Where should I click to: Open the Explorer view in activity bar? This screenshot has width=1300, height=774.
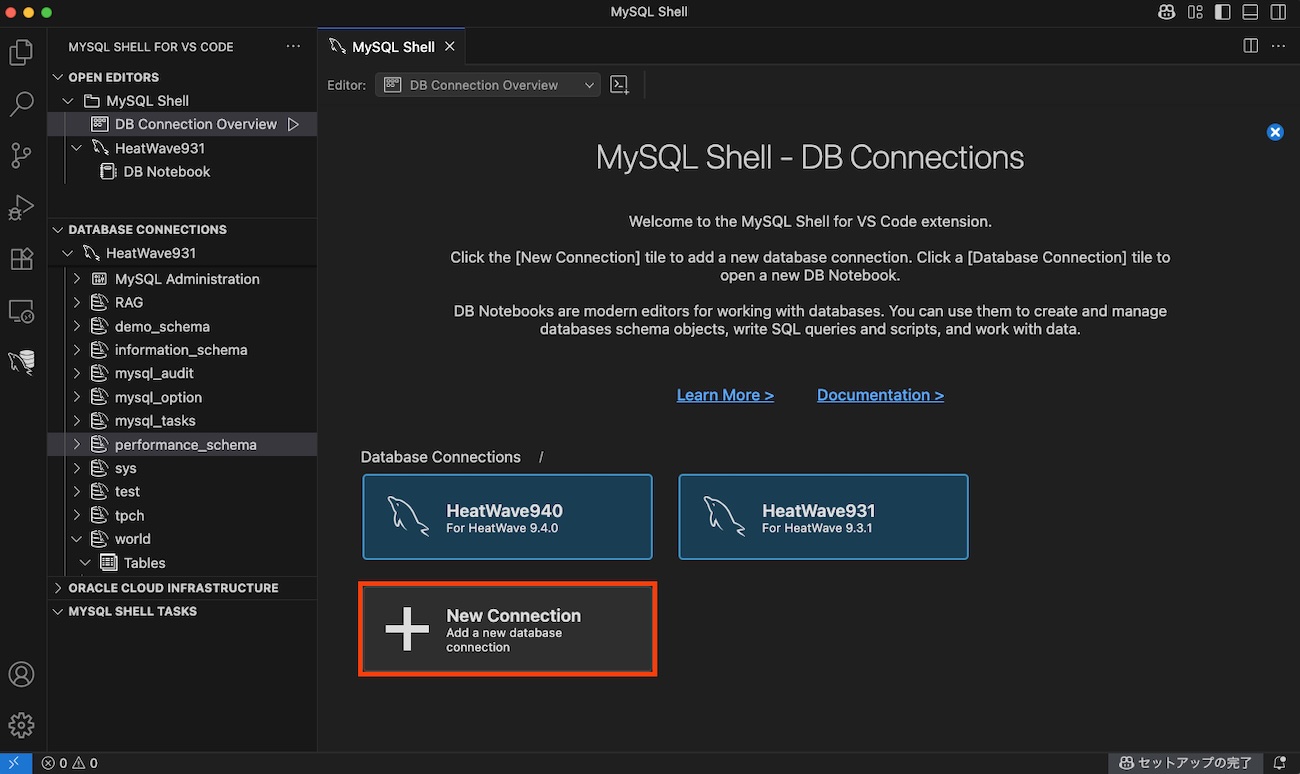pyautogui.click(x=21, y=52)
